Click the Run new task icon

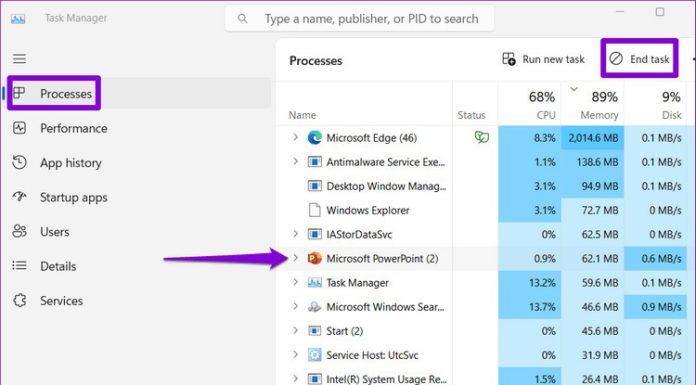tap(509, 59)
